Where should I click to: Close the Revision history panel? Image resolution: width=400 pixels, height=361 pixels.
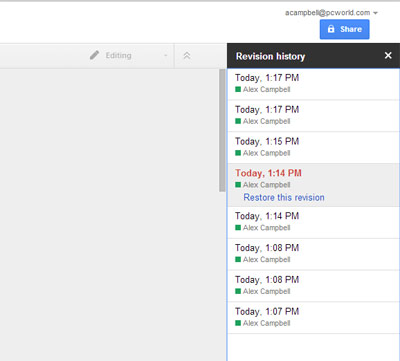pyautogui.click(x=388, y=55)
